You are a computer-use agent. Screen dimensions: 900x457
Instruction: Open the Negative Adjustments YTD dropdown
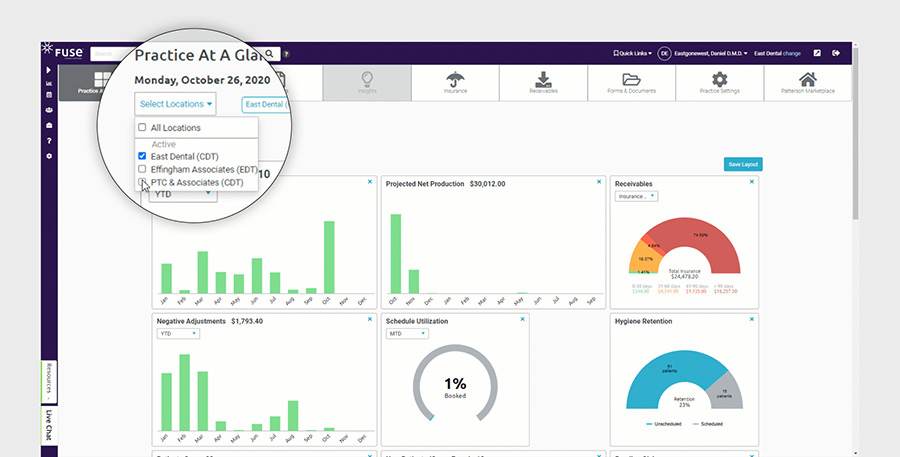pyautogui.click(x=178, y=334)
